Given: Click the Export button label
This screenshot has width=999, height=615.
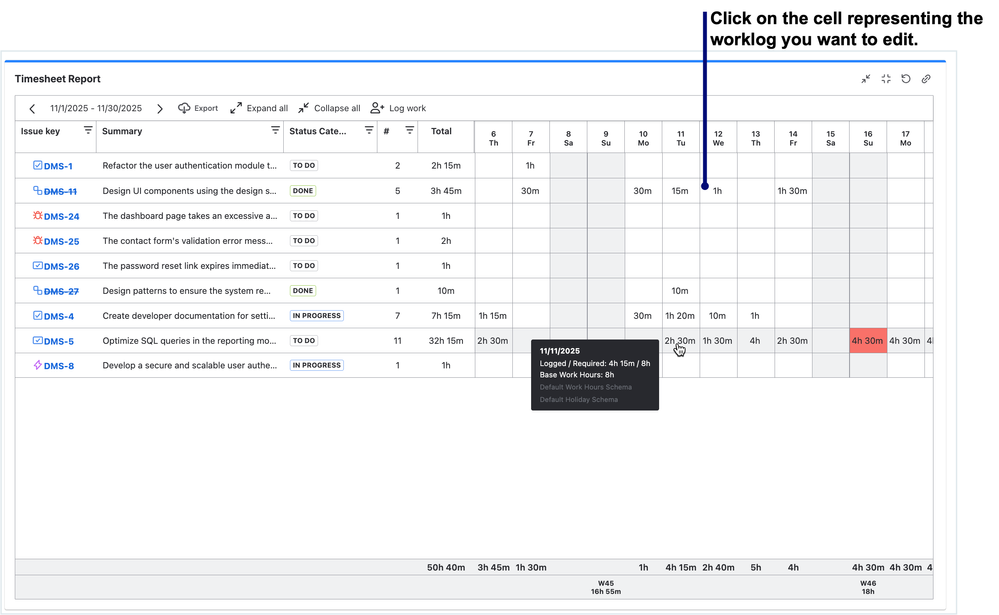Looking at the screenshot, I should coord(206,108).
